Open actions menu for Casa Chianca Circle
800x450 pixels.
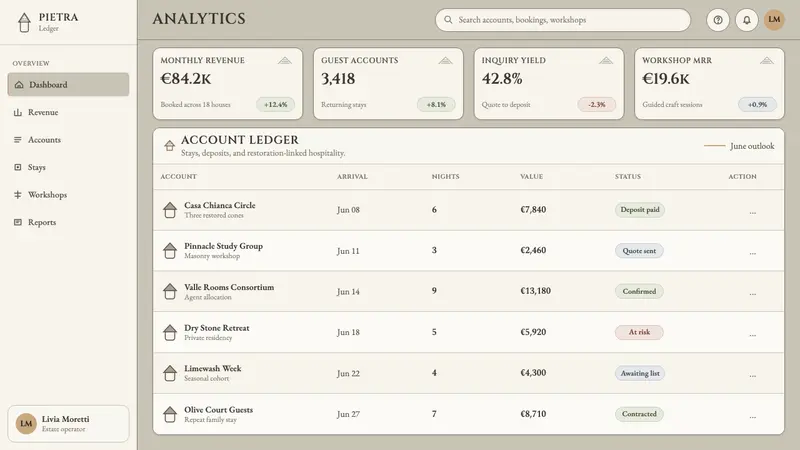(753, 212)
